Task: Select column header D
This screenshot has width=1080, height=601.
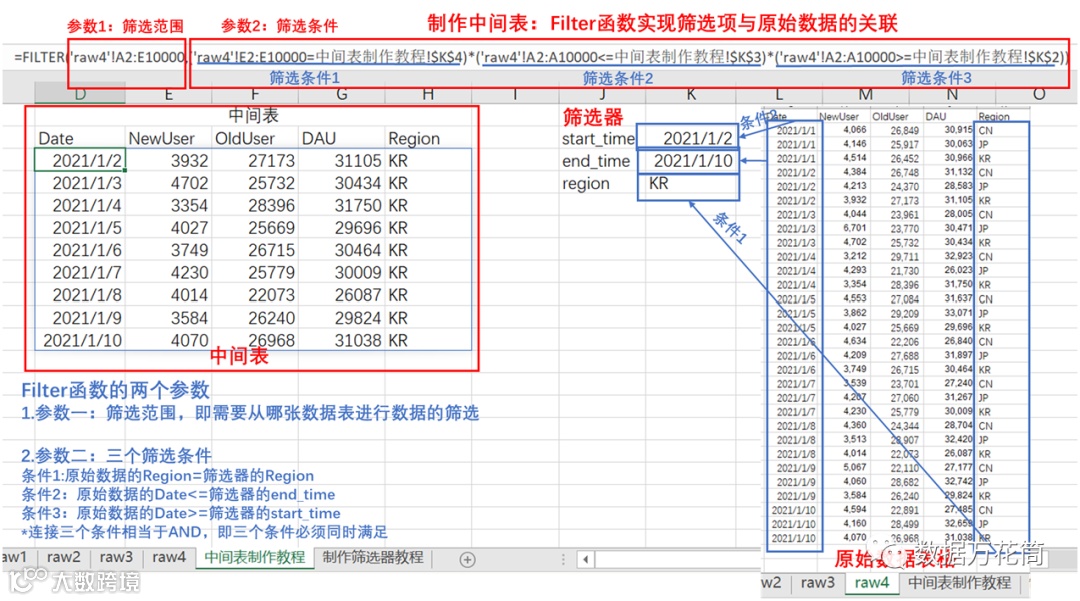Action: 80,95
